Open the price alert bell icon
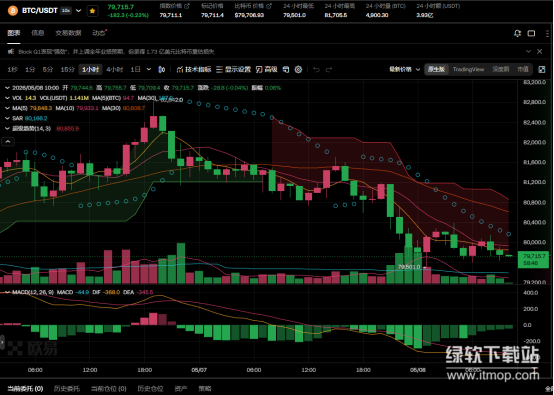This screenshot has height=395, width=554. pos(517,33)
